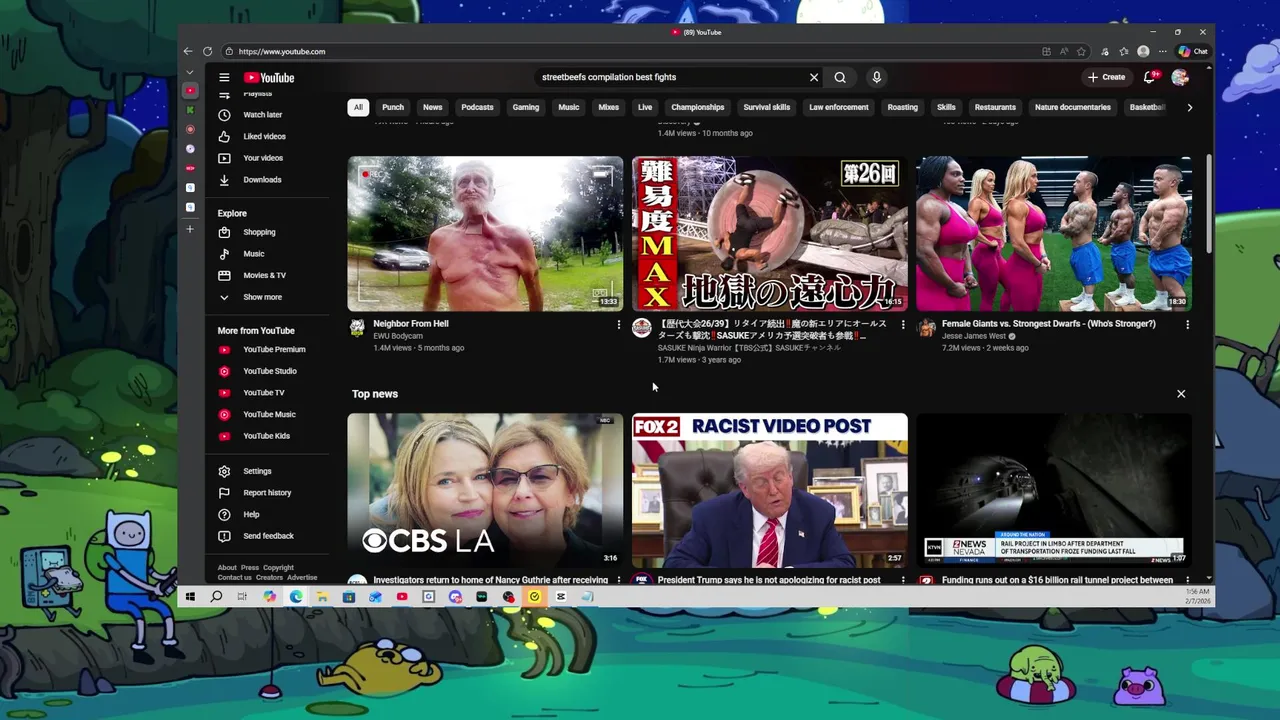Add this page to favorites star
Viewport: 1280px width, 720px height.
pos(1081,51)
